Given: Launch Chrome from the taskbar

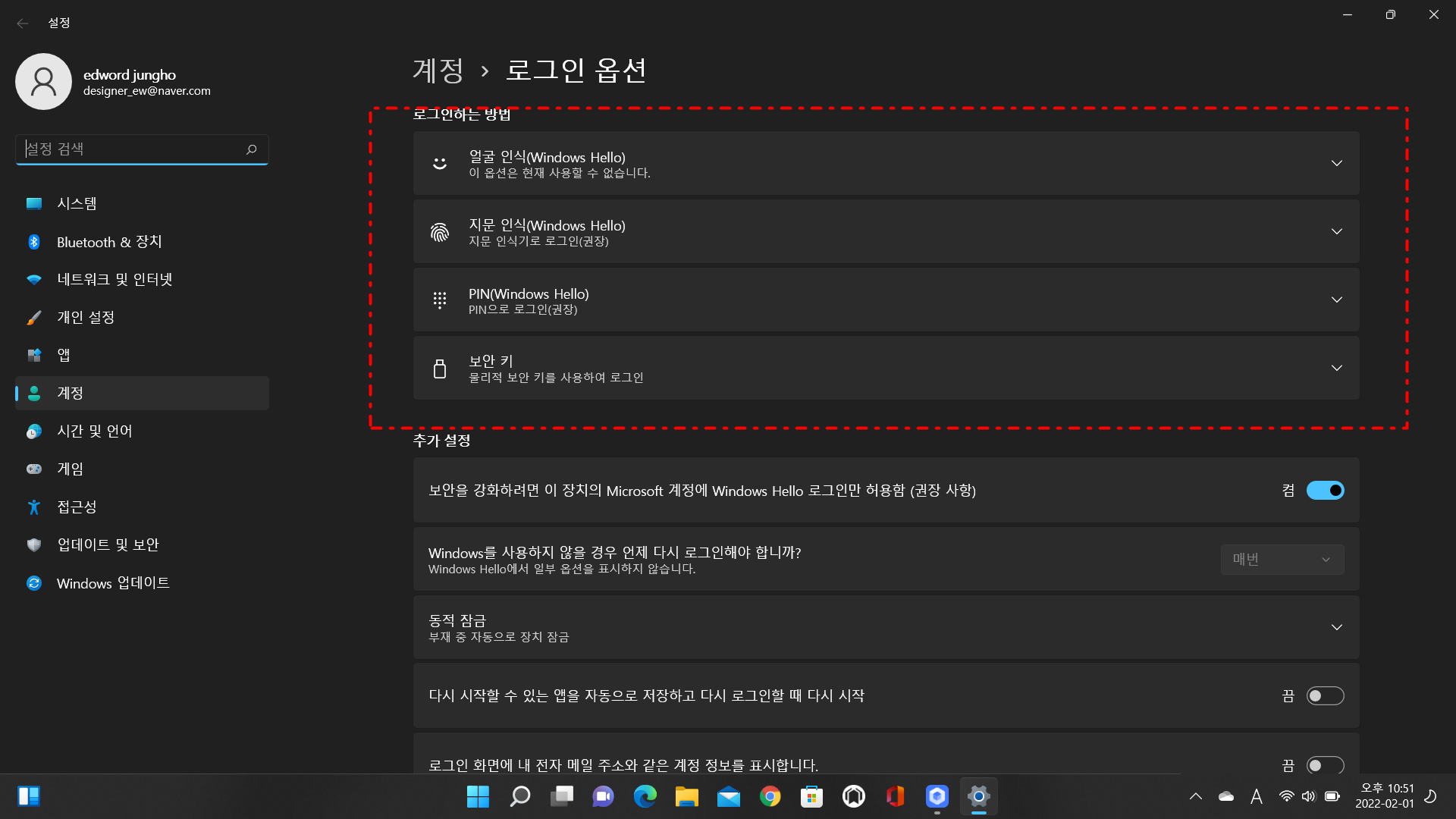Looking at the screenshot, I should [770, 796].
